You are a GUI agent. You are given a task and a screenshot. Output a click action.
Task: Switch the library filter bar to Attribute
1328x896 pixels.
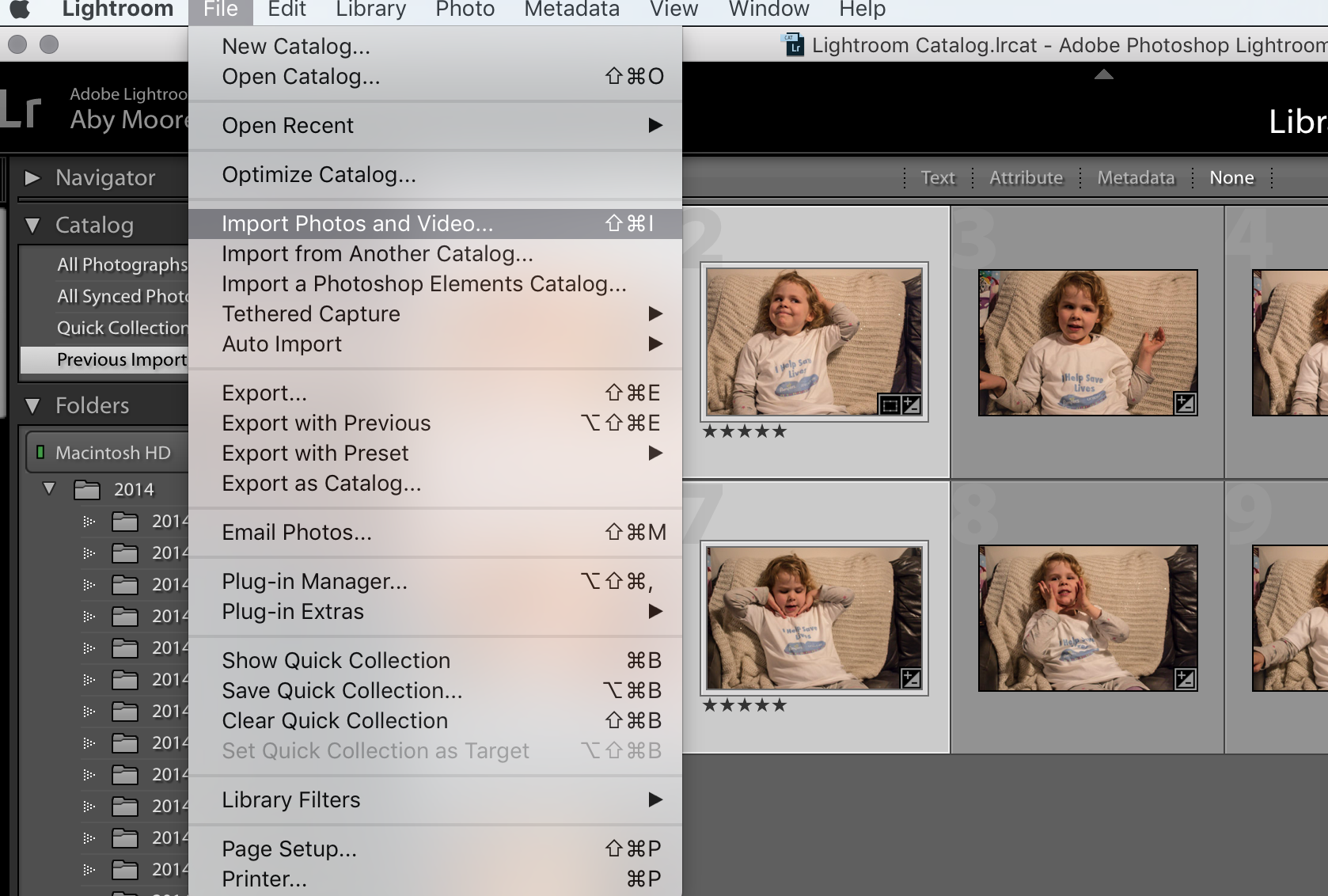[x=1026, y=178]
